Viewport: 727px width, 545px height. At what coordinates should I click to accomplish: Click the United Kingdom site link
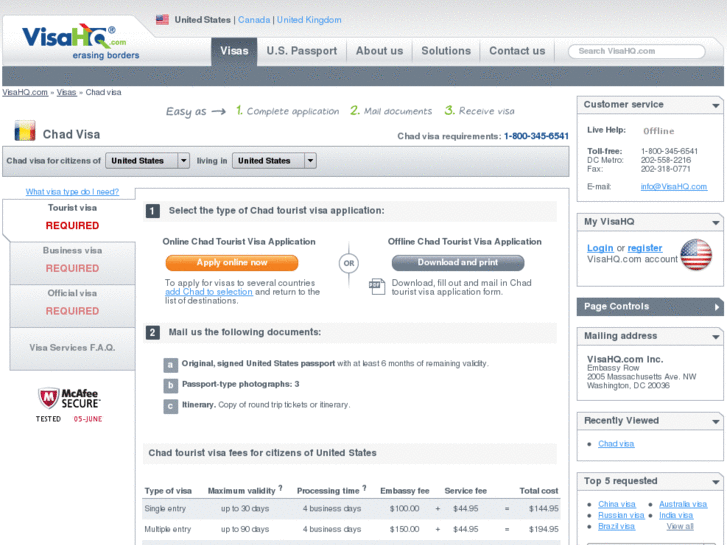(309, 20)
